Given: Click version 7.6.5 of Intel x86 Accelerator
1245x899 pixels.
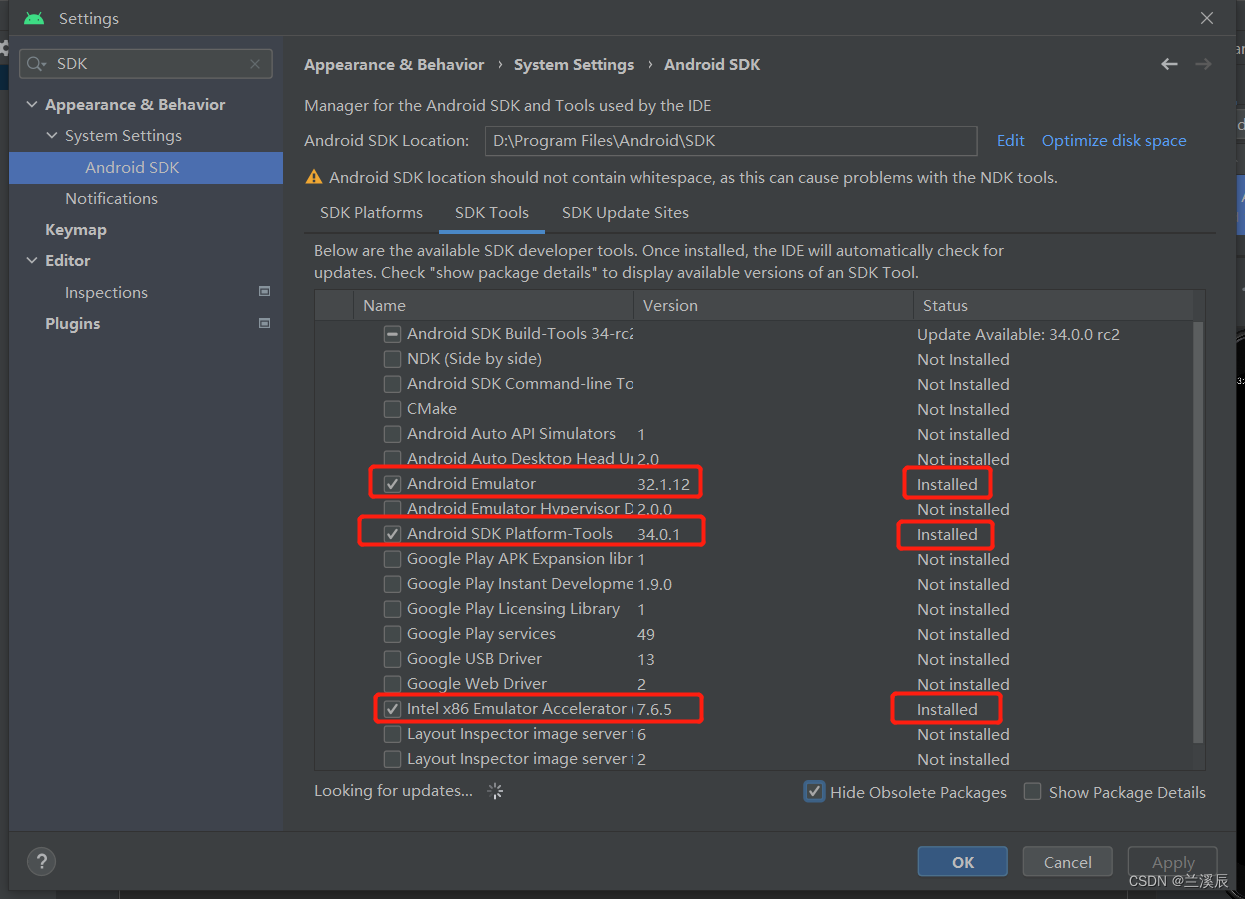Looking at the screenshot, I should tap(654, 709).
